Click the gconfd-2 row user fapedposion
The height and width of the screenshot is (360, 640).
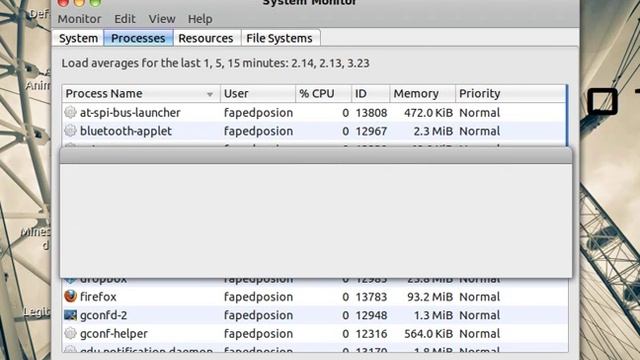(258, 315)
